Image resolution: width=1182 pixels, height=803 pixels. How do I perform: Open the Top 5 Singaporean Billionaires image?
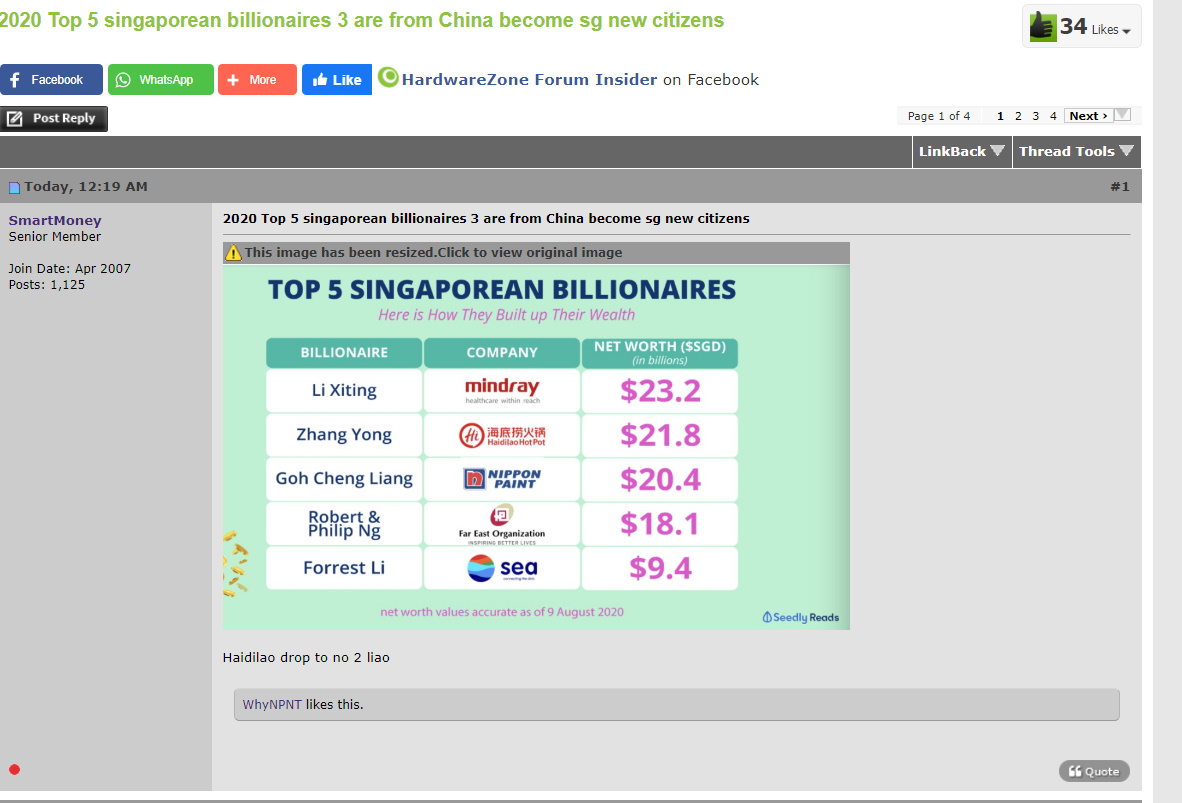536,446
